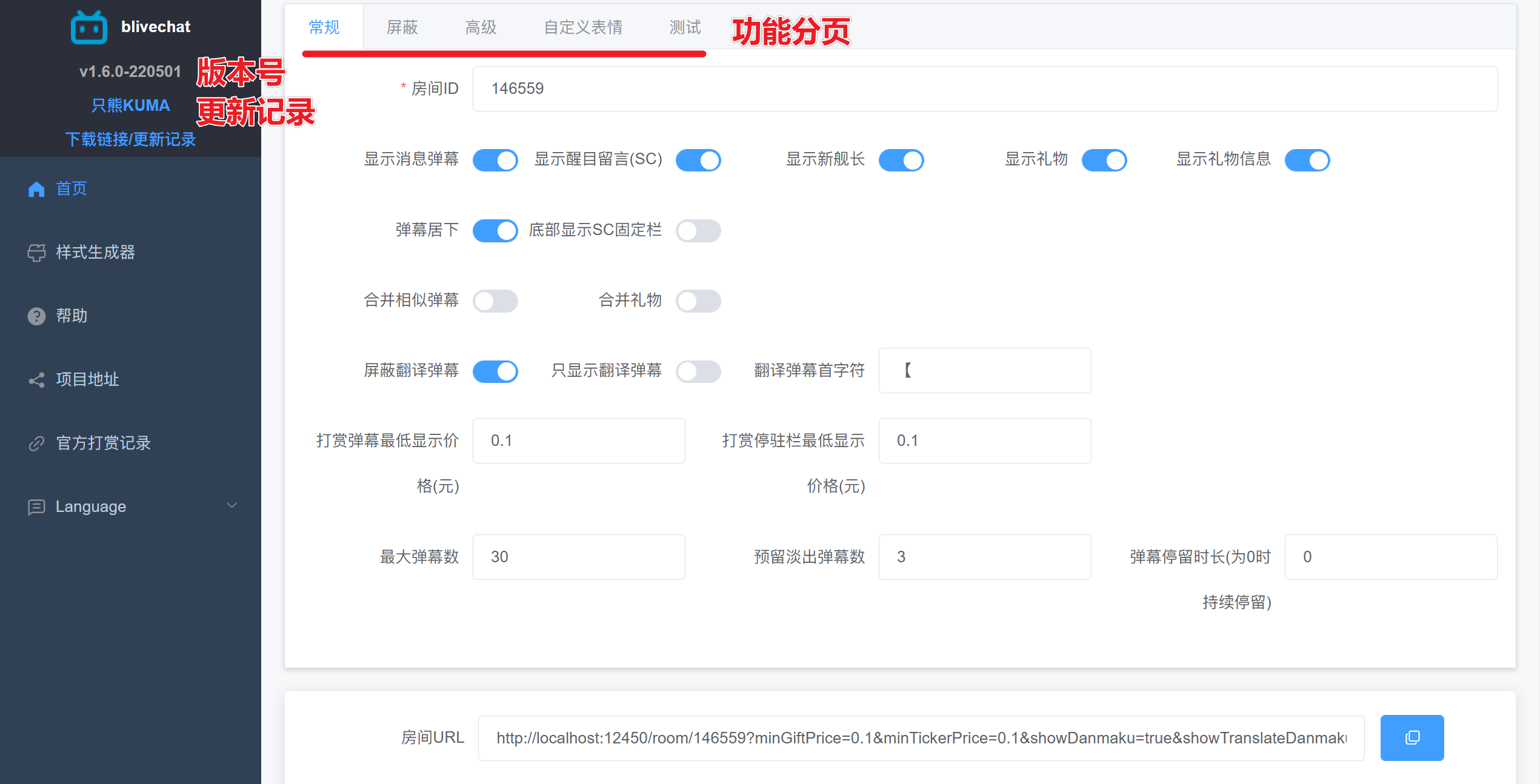Turn on 合并相似弹幕 switch

pyautogui.click(x=495, y=301)
